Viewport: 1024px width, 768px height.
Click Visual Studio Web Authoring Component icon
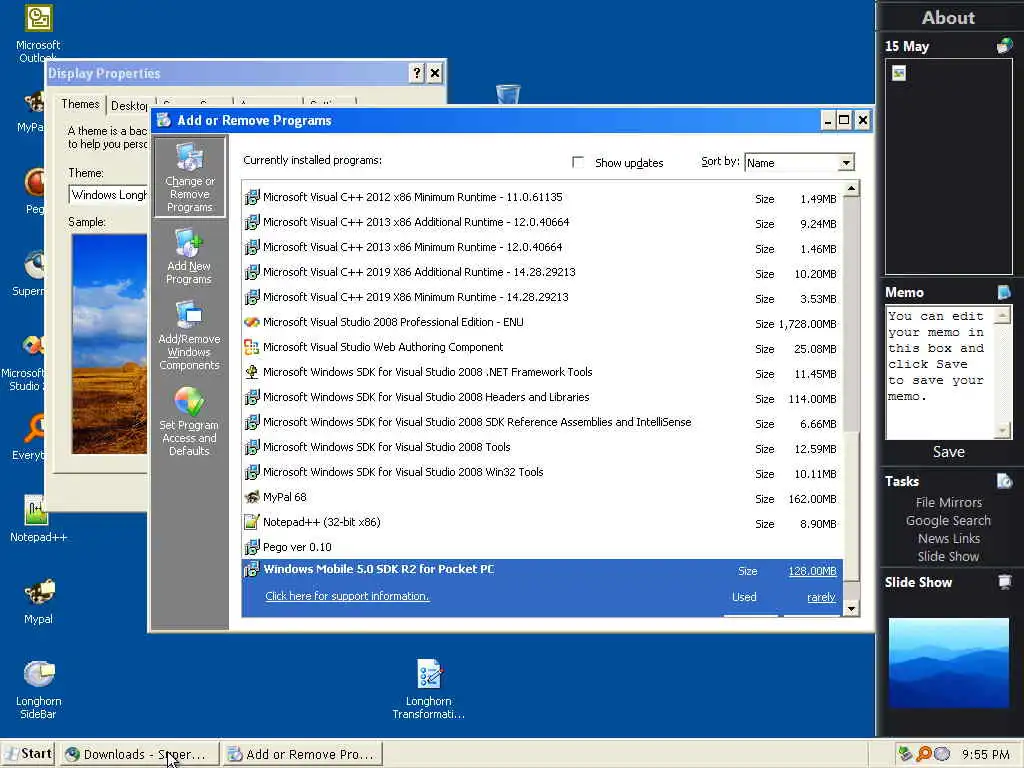coord(251,347)
